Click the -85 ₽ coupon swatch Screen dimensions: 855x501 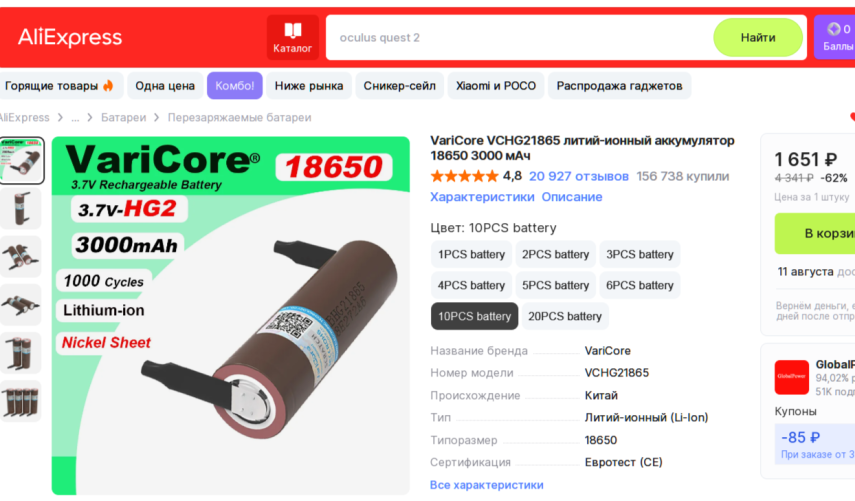815,444
